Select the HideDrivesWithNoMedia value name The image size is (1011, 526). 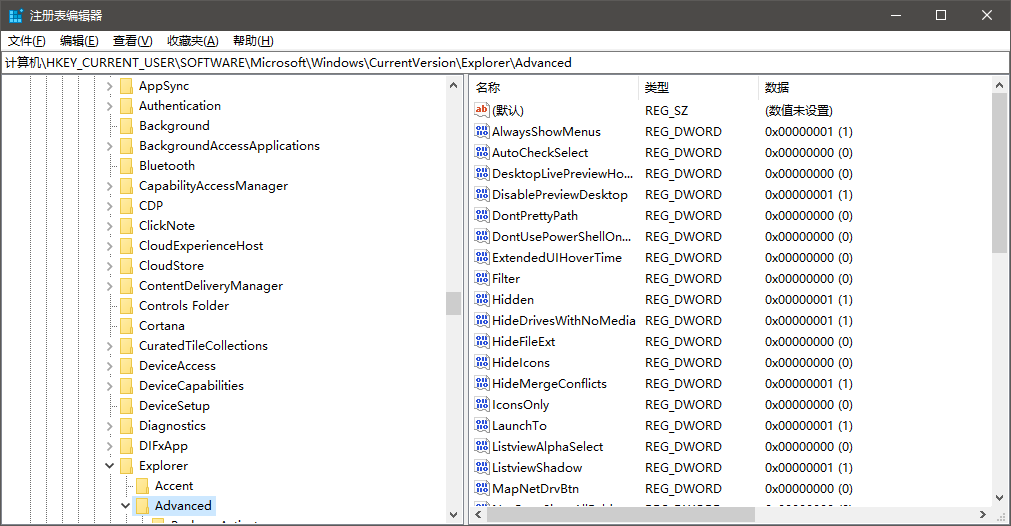[564, 320]
